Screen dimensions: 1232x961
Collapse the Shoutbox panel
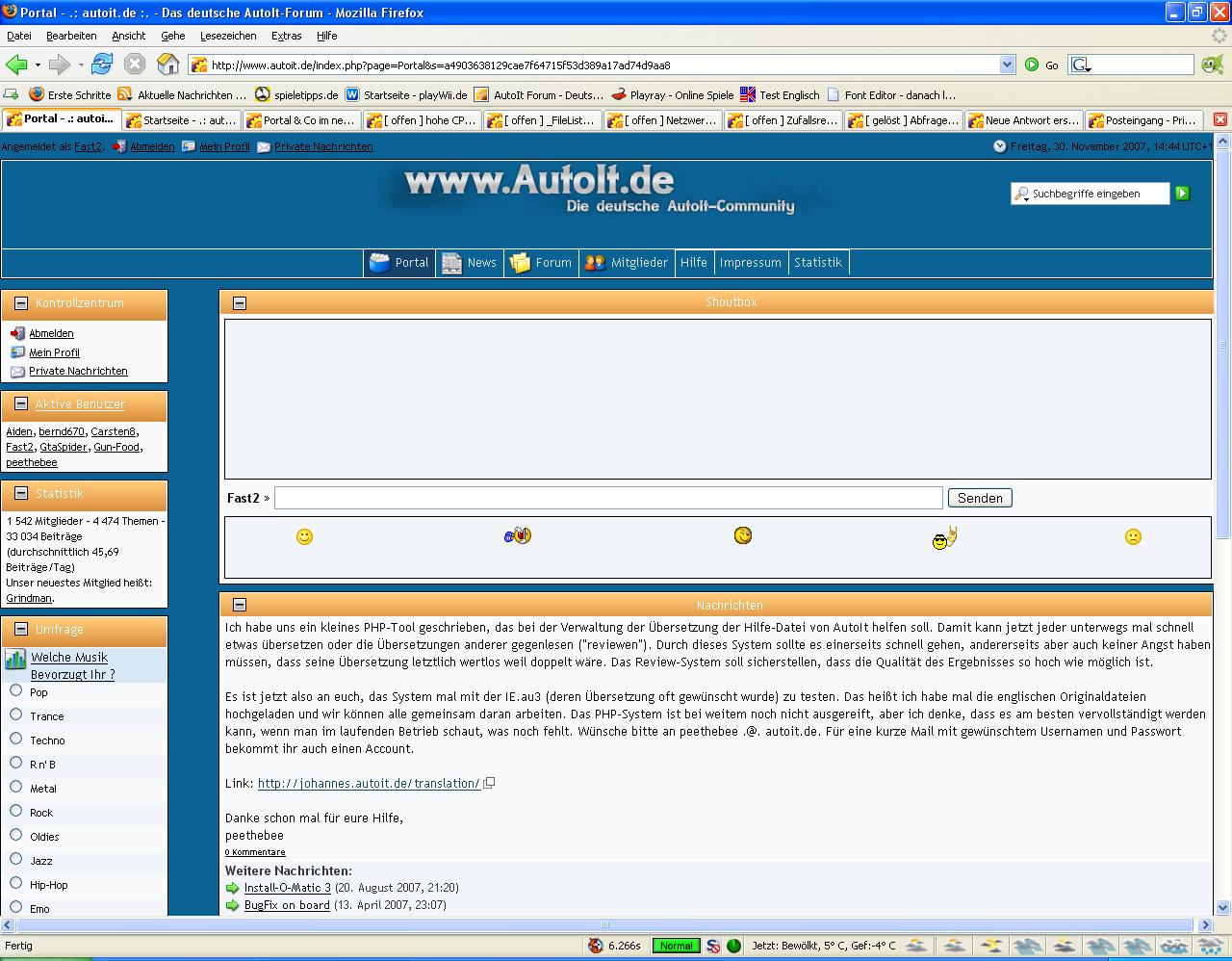[240, 303]
